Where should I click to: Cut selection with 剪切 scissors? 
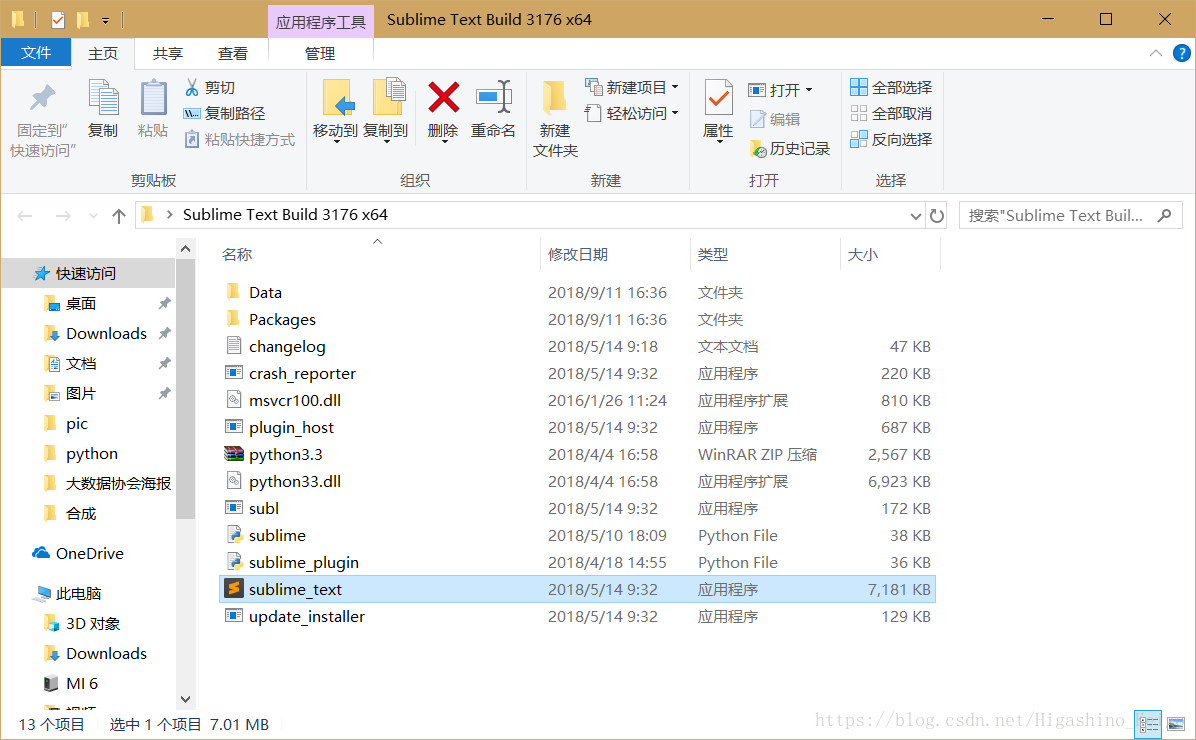click(x=210, y=88)
